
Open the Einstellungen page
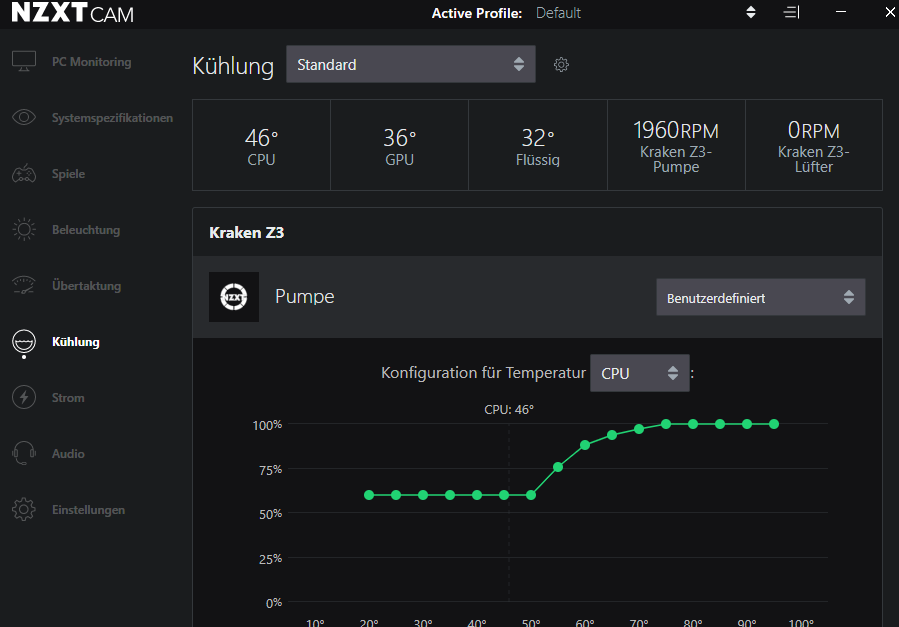(88, 510)
